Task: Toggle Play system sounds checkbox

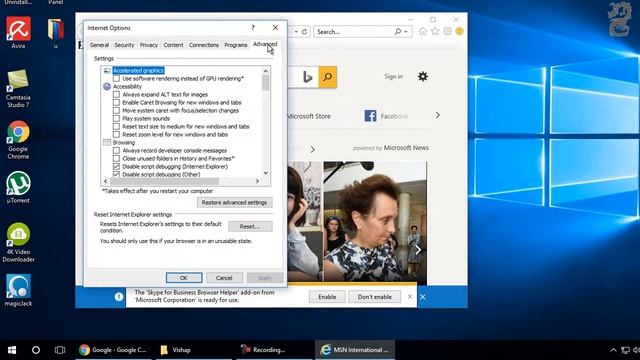Action: [x=116, y=118]
